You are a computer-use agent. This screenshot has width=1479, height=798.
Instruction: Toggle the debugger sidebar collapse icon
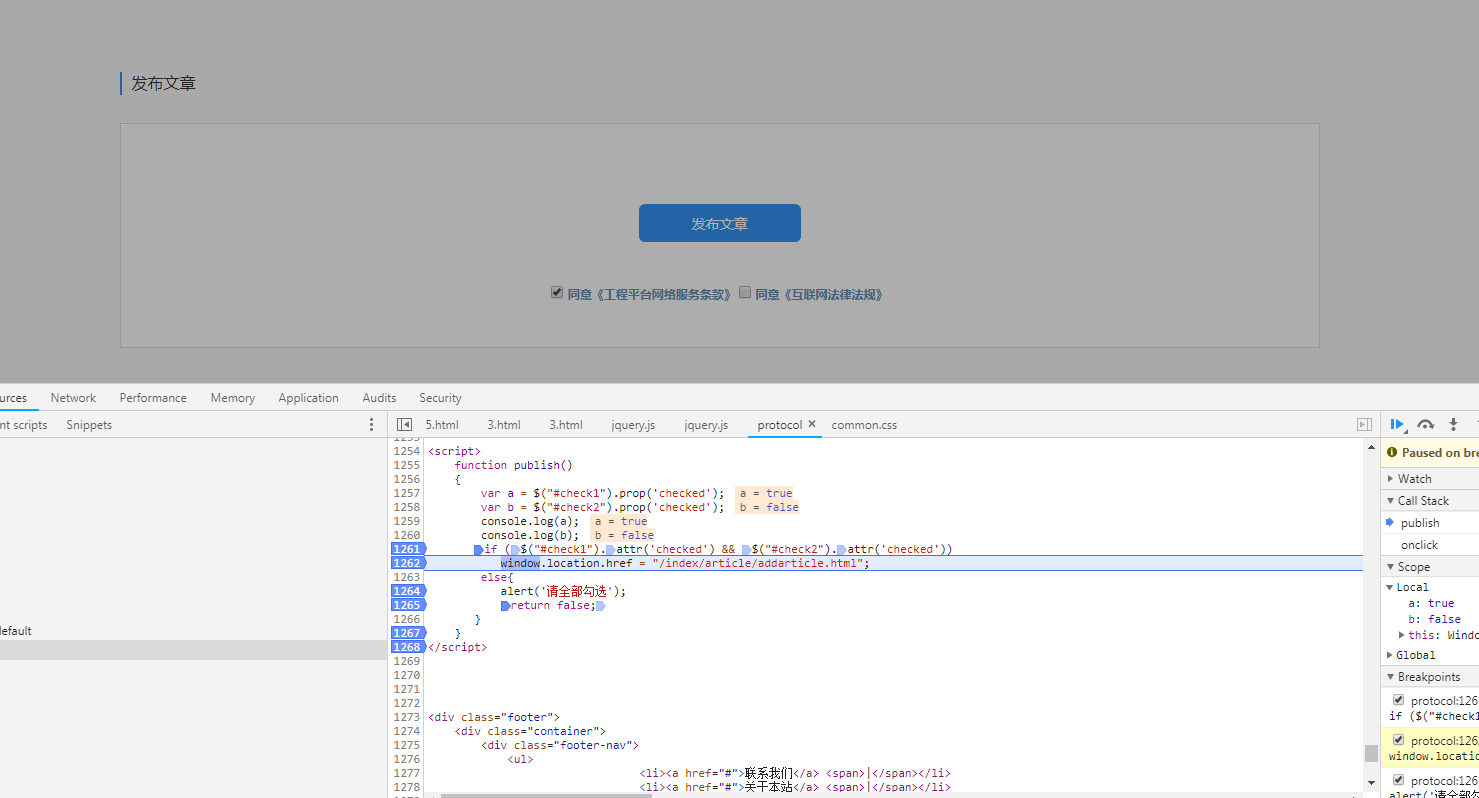point(1364,425)
